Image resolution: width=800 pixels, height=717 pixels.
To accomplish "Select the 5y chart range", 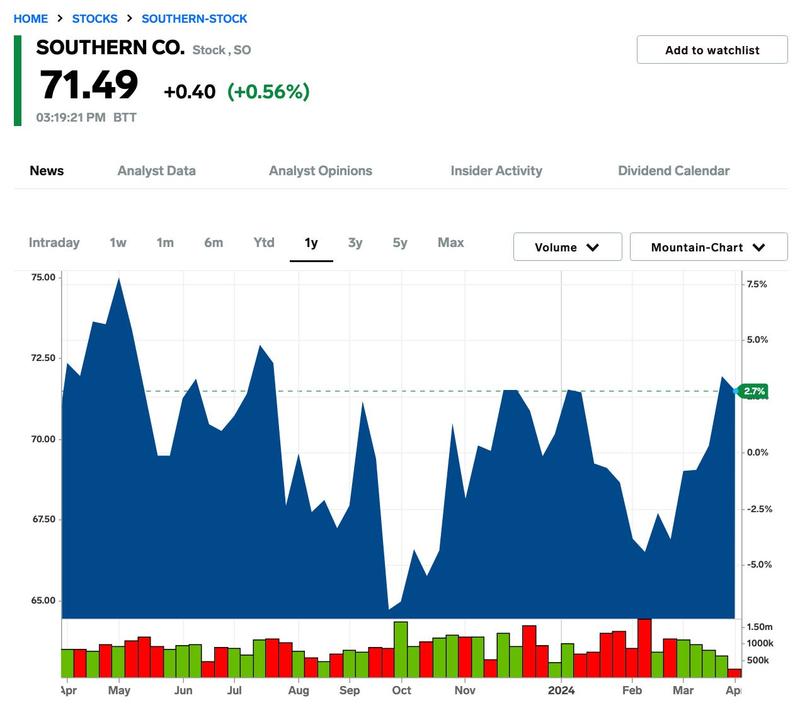I will tap(400, 242).
